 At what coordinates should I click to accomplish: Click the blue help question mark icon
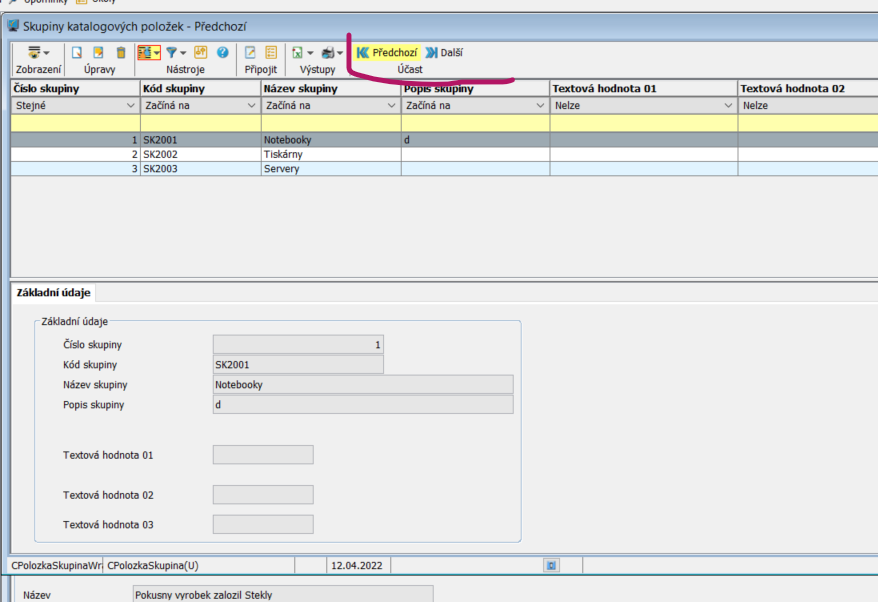222,53
